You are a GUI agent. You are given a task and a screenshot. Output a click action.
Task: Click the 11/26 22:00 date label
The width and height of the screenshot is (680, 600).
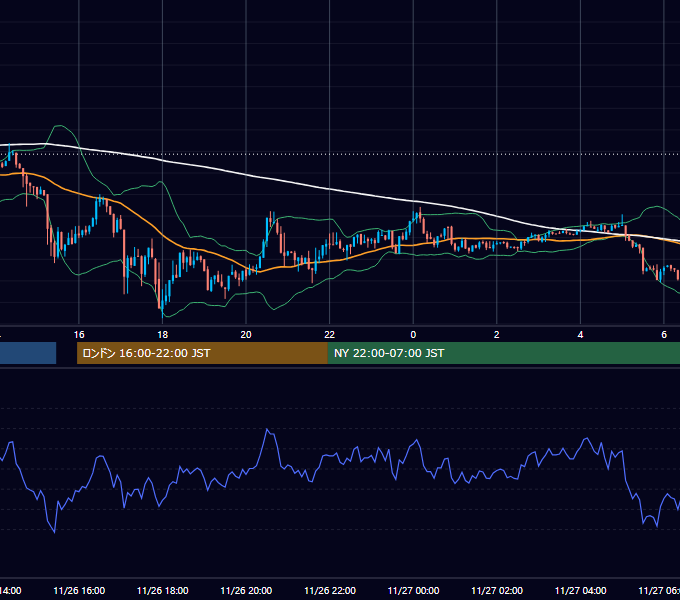tap(330, 591)
